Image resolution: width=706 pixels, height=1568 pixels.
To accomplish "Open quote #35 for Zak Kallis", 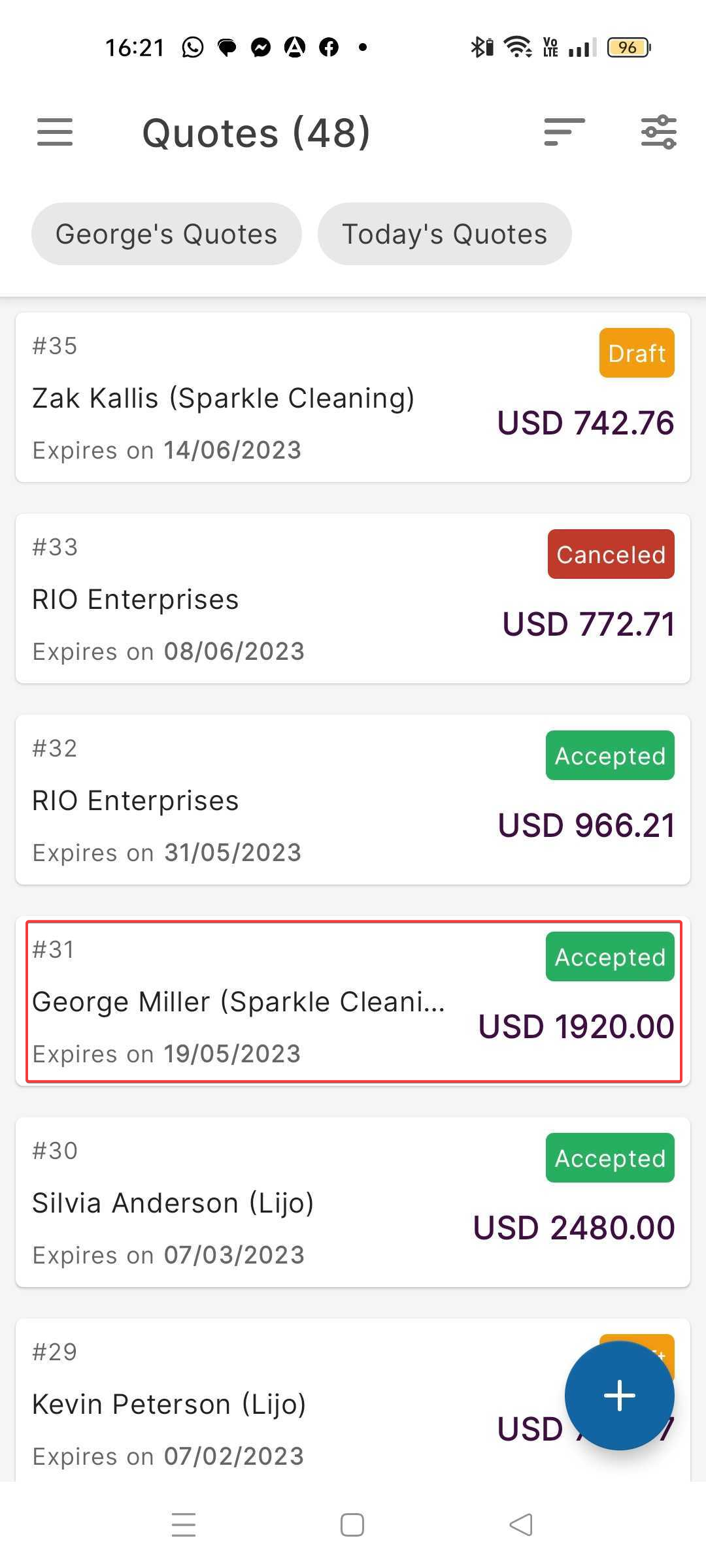I will (261, 398).
